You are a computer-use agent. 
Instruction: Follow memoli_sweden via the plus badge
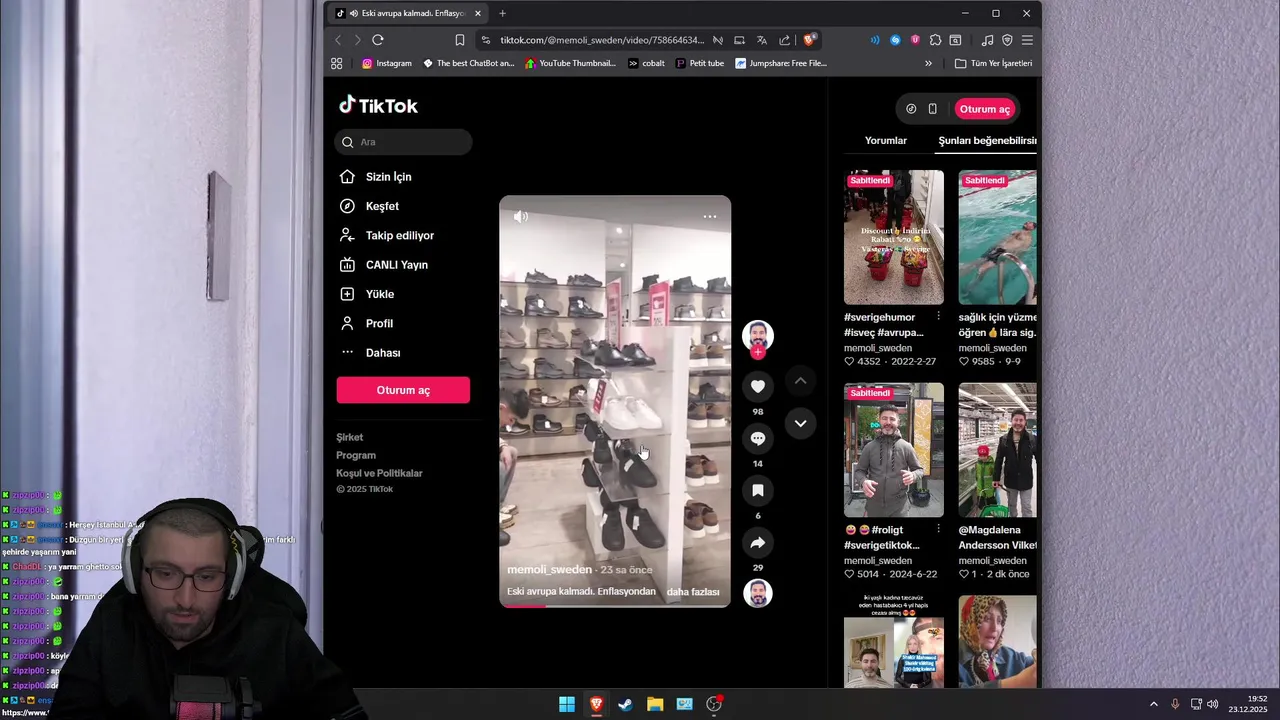point(758,352)
